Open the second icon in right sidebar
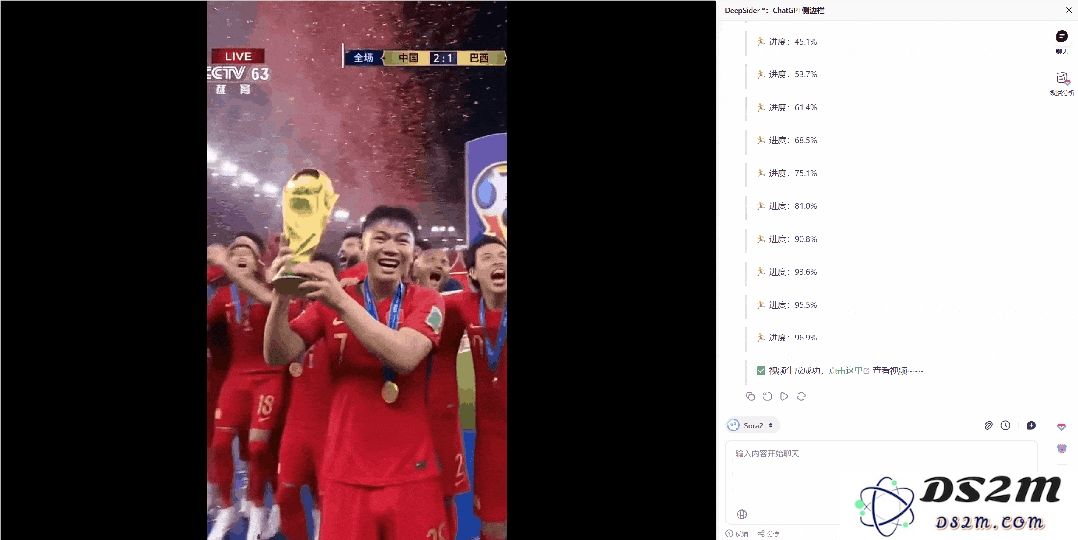1078x540 pixels. click(1062, 78)
